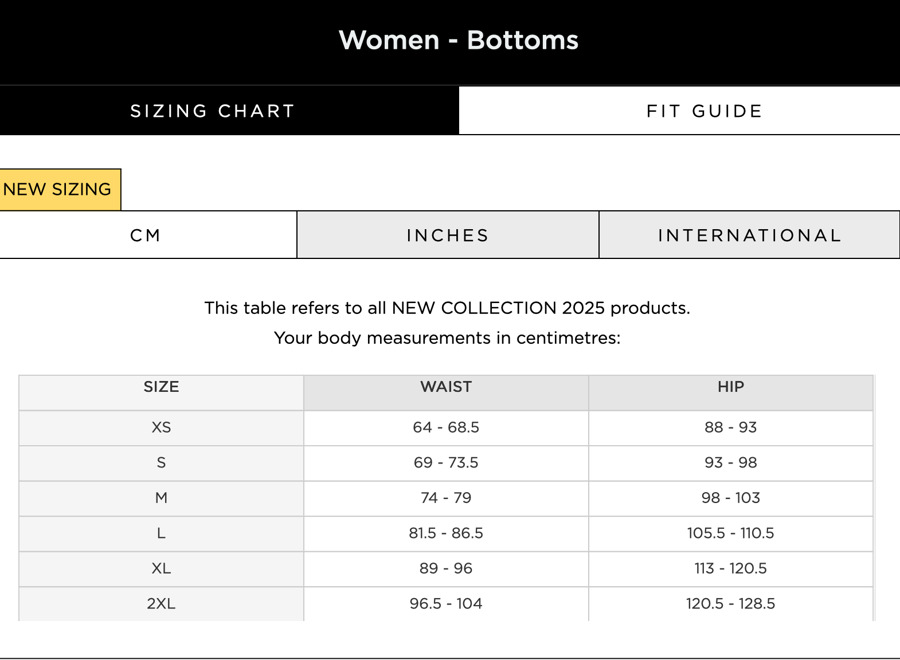Open the Fit Guide tab

click(x=704, y=111)
